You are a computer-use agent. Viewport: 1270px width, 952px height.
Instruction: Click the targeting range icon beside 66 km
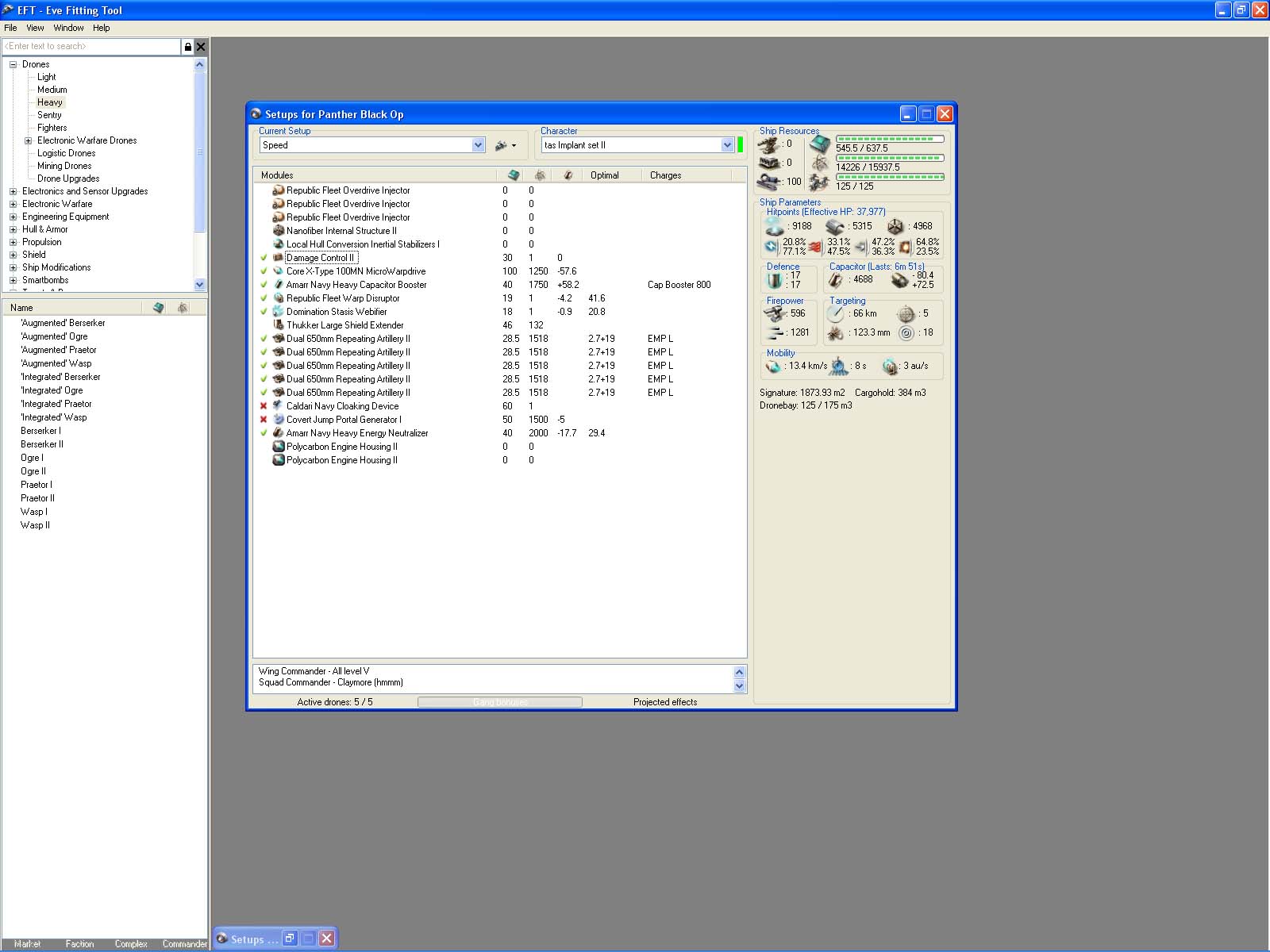tap(835, 313)
